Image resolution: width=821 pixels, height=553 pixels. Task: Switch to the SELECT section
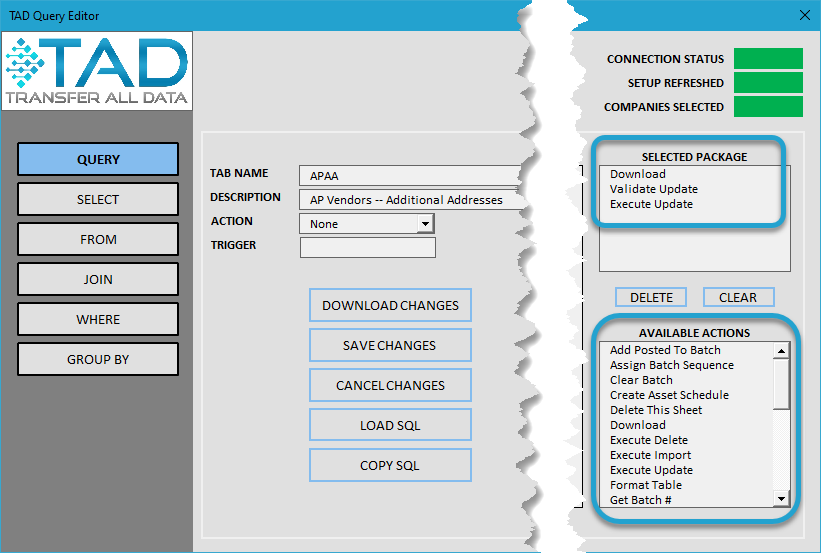98,199
